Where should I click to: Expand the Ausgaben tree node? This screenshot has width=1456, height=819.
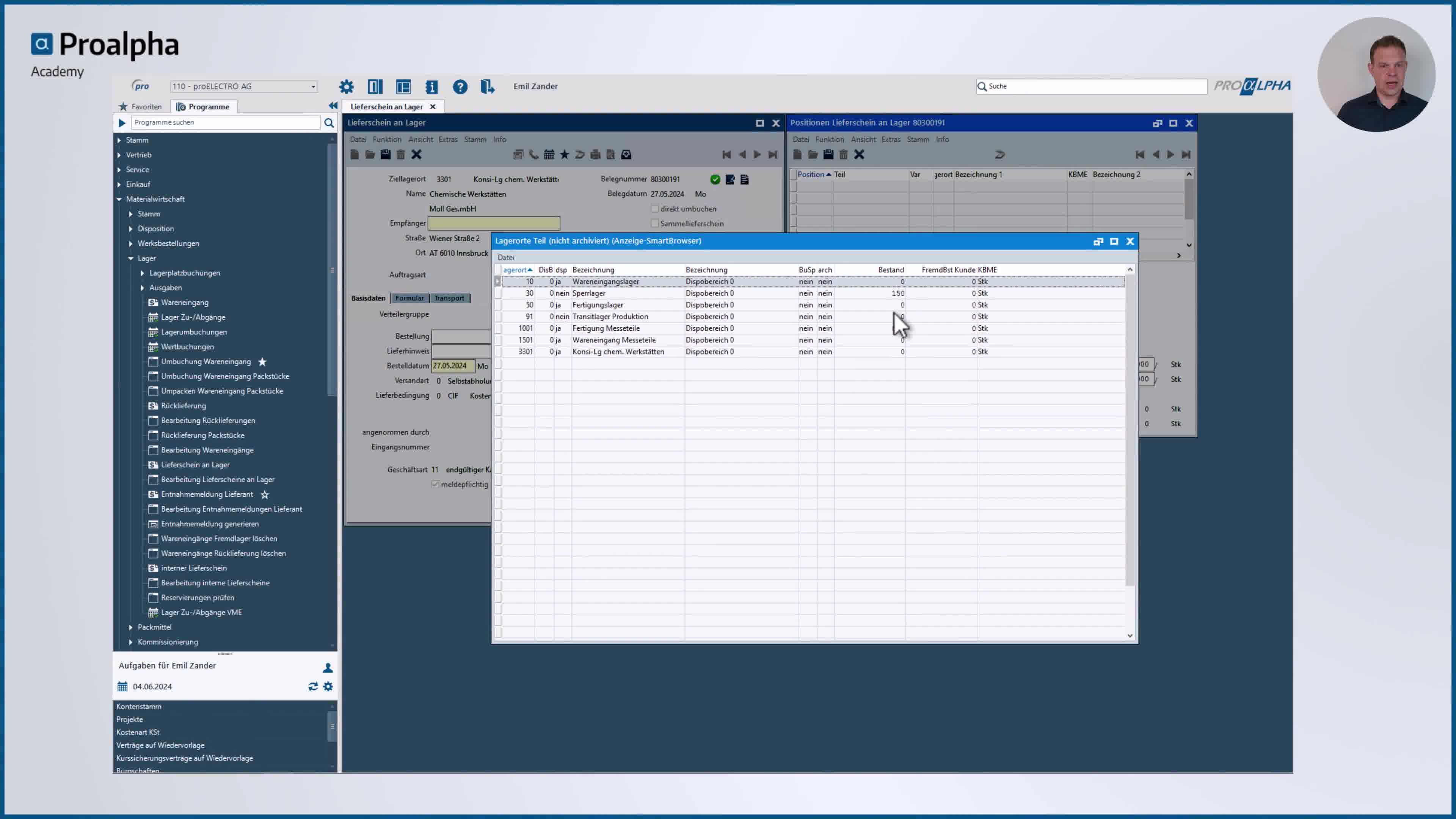(x=143, y=288)
